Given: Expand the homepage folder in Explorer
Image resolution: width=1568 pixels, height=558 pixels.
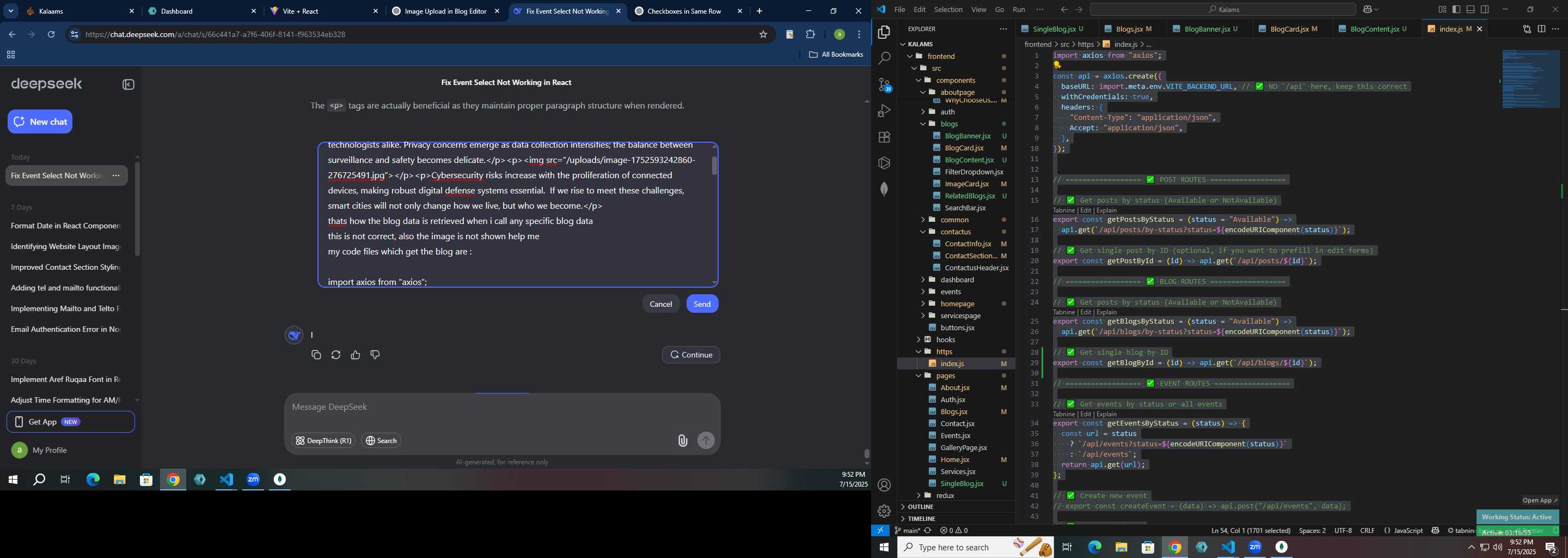Looking at the screenshot, I should point(957,304).
